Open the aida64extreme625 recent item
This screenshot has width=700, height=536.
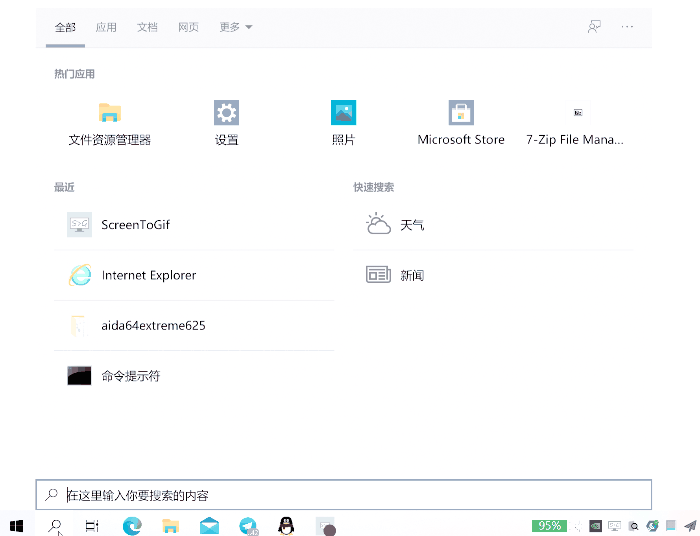click(194, 325)
